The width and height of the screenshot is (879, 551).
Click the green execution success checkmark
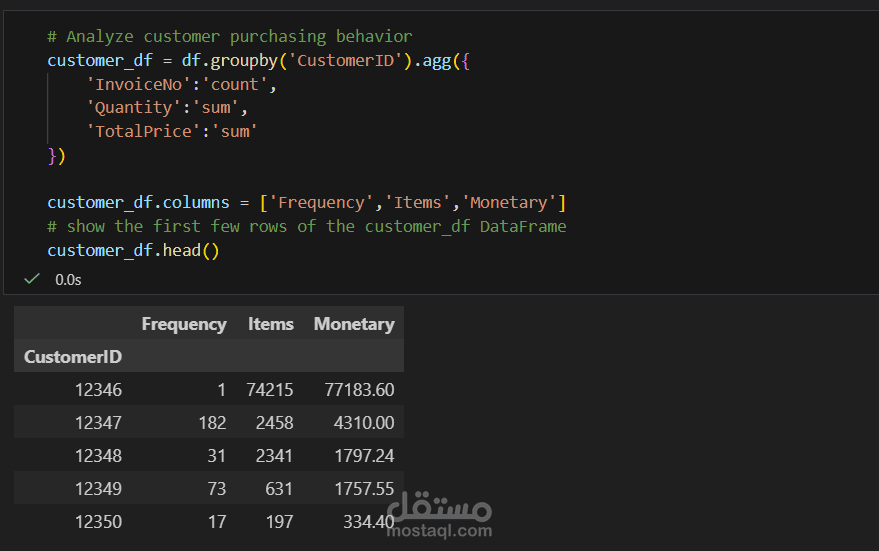tap(32, 279)
